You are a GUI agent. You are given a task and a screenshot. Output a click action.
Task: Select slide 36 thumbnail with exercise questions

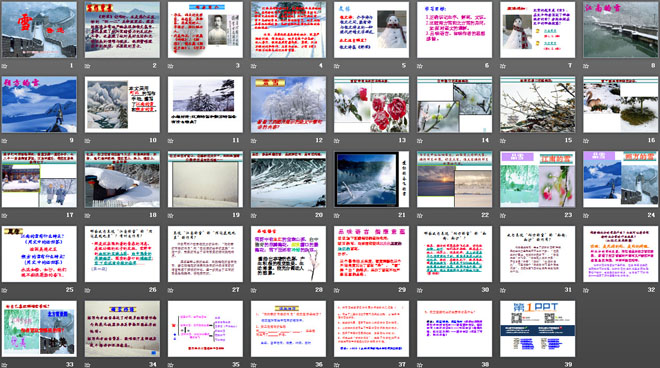(288, 329)
